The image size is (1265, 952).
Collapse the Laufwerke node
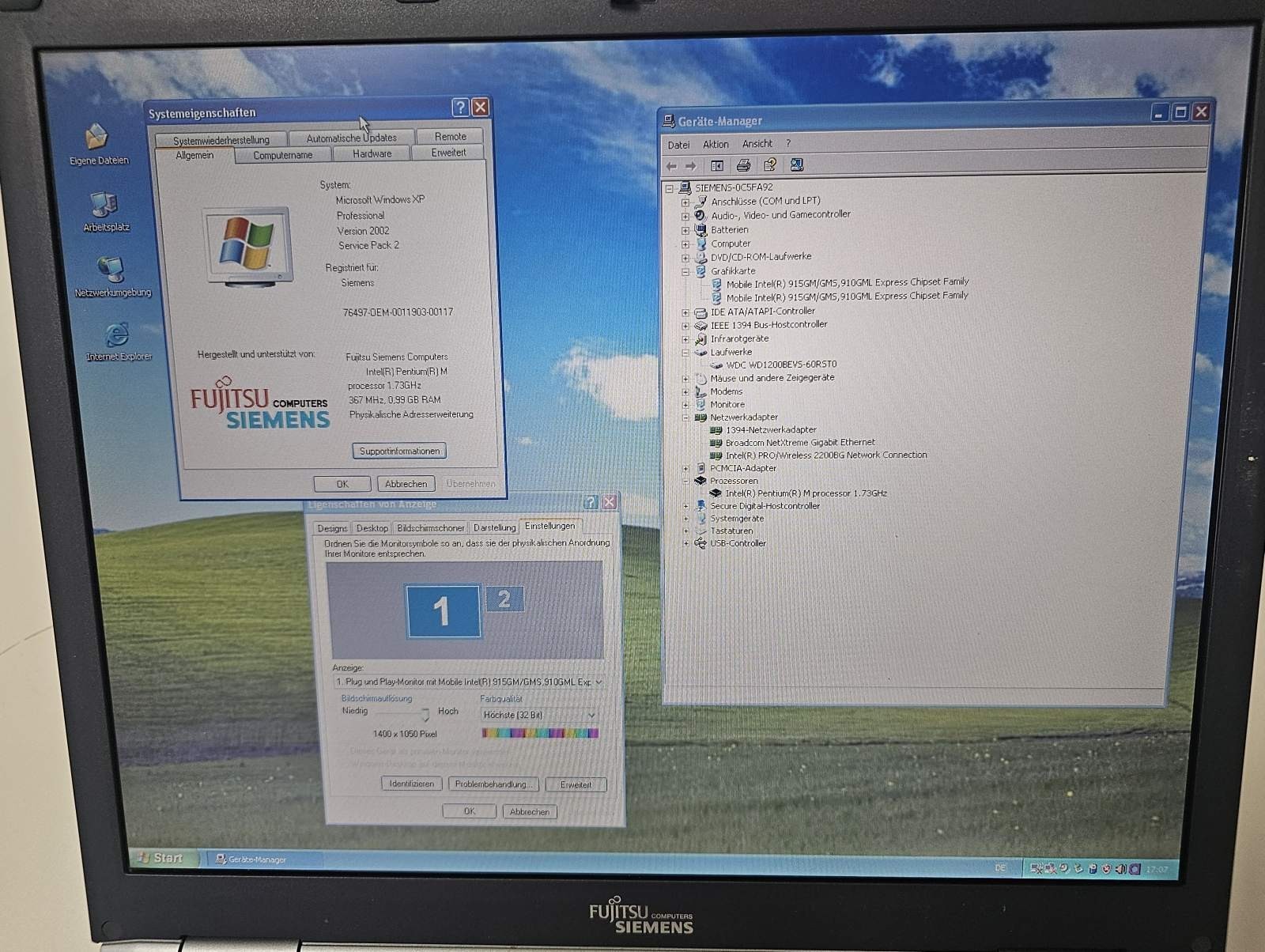pyautogui.click(x=685, y=353)
